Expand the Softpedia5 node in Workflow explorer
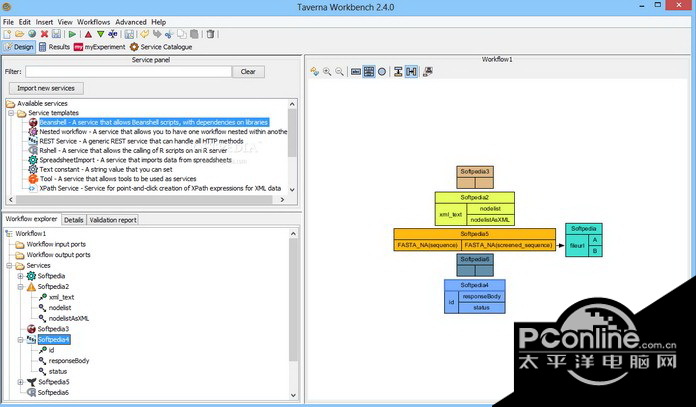 pos(20,382)
